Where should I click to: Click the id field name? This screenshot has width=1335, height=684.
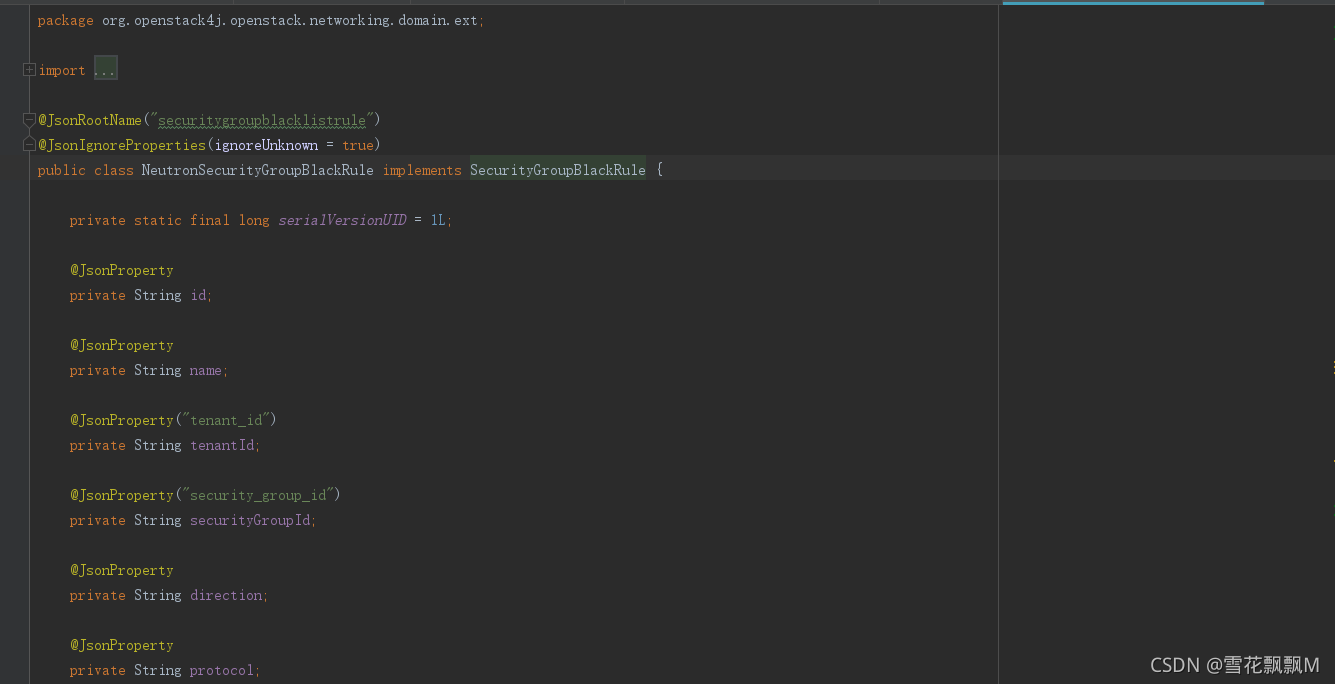click(198, 295)
